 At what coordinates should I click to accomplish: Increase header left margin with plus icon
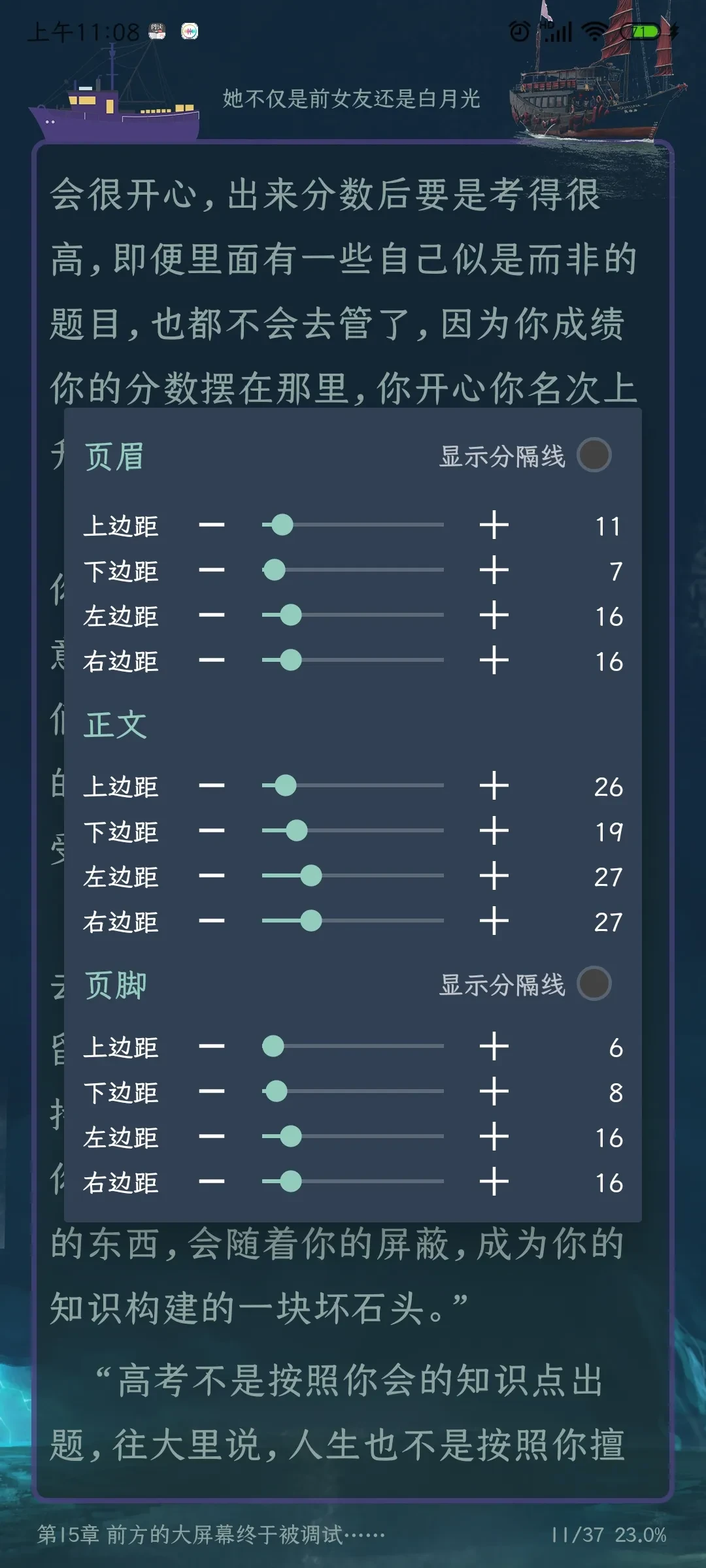[x=494, y=615]
